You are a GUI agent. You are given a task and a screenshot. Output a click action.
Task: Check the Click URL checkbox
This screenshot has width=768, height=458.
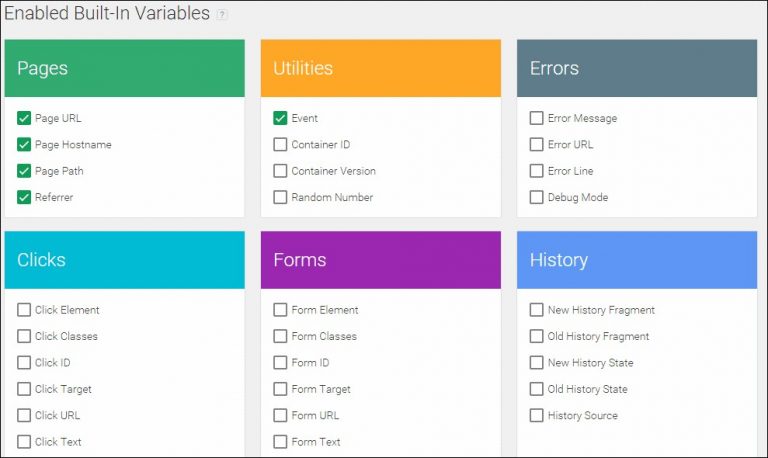pos(24,415)
